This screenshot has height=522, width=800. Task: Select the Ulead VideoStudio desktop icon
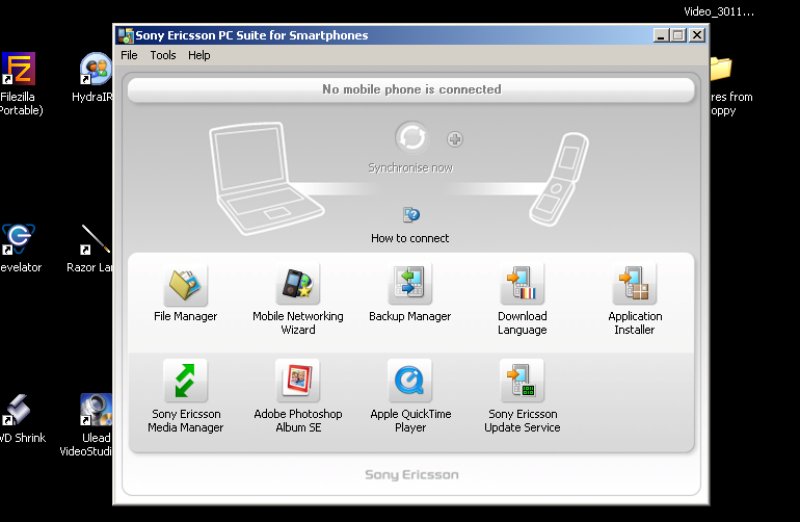(x=96, y=410)
